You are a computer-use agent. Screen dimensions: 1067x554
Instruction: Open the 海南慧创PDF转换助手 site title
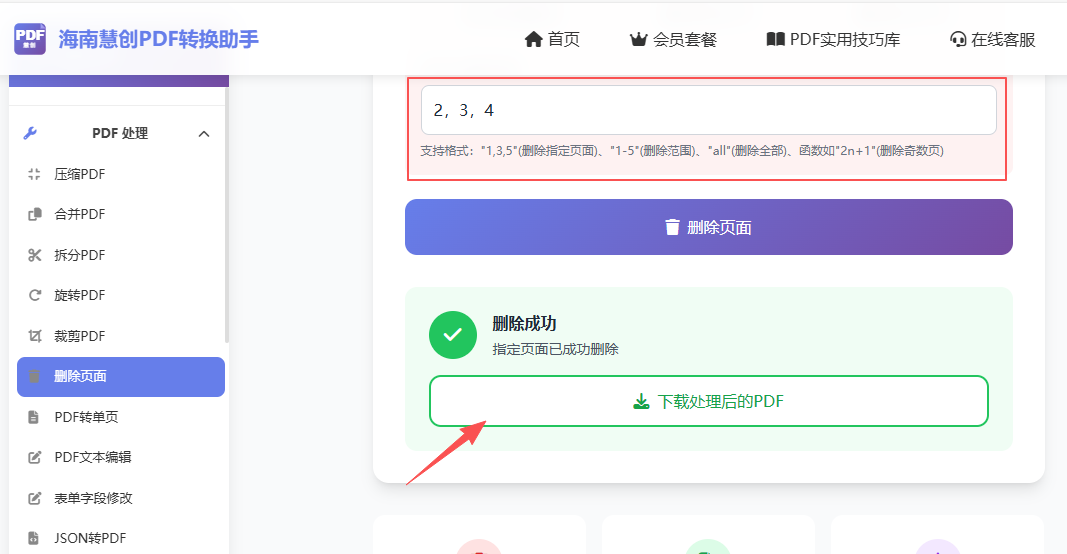tap(158, 39)
